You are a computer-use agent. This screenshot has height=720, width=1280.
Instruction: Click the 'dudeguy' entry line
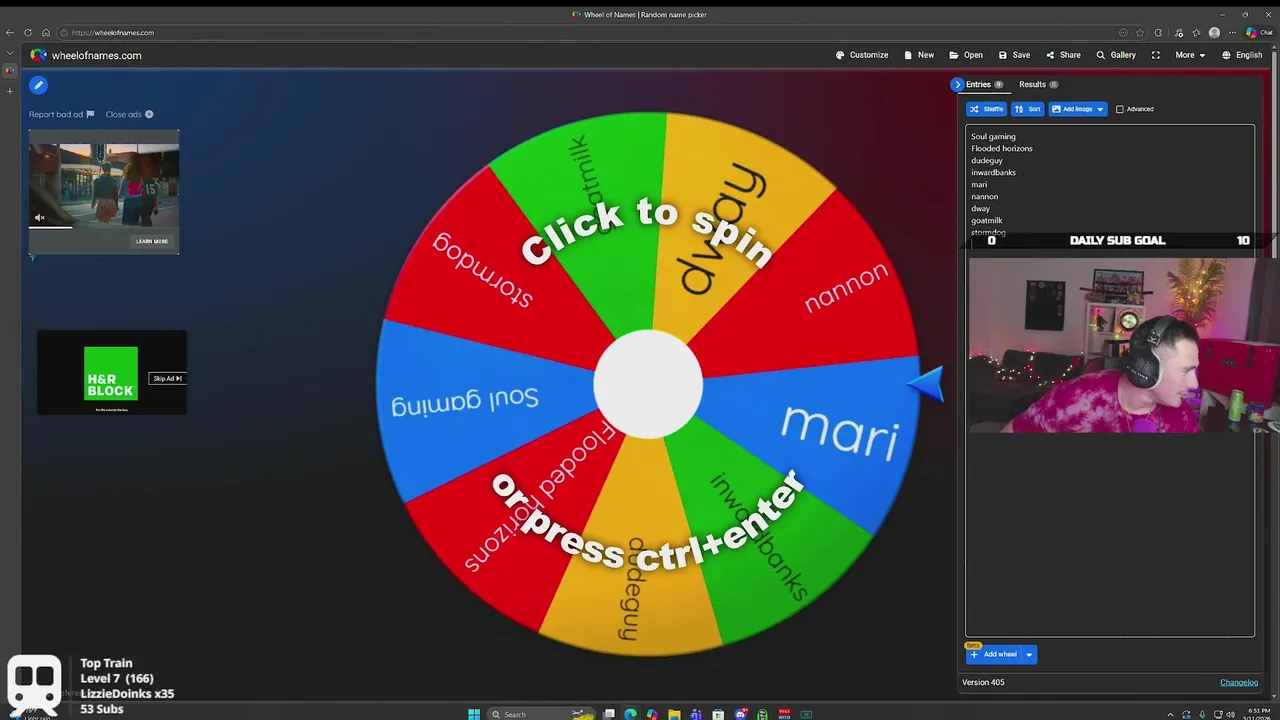click(987, 160)
